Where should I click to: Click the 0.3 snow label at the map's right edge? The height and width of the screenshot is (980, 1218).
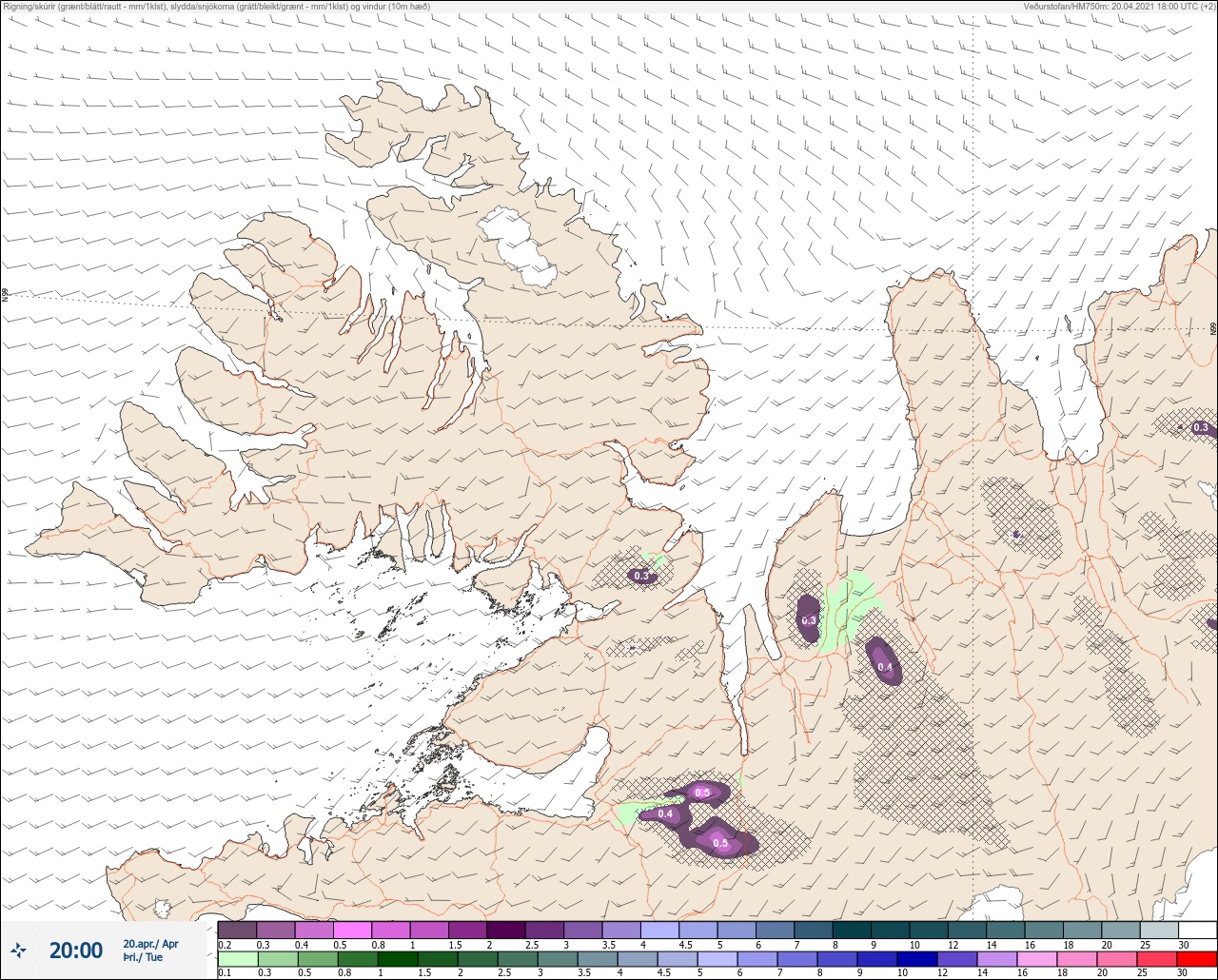1201,427
